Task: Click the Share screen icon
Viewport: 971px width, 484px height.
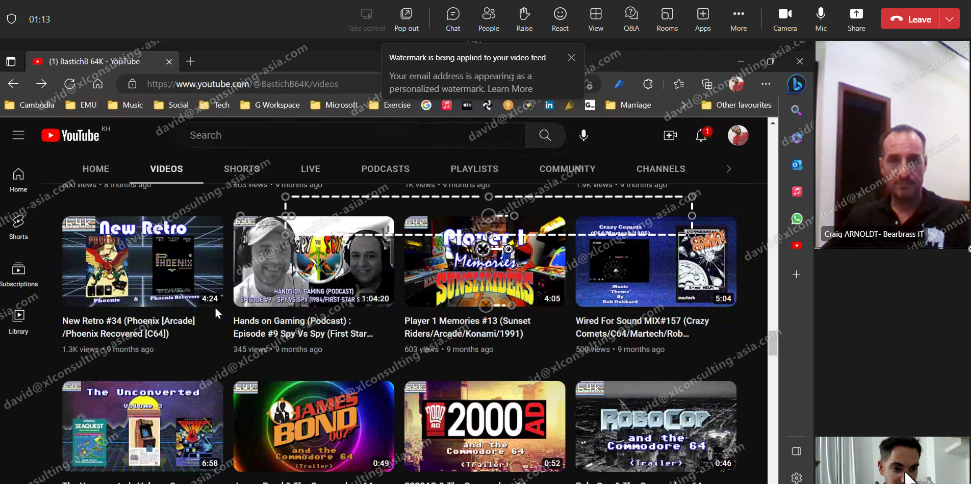Action: tap(856, 19)
